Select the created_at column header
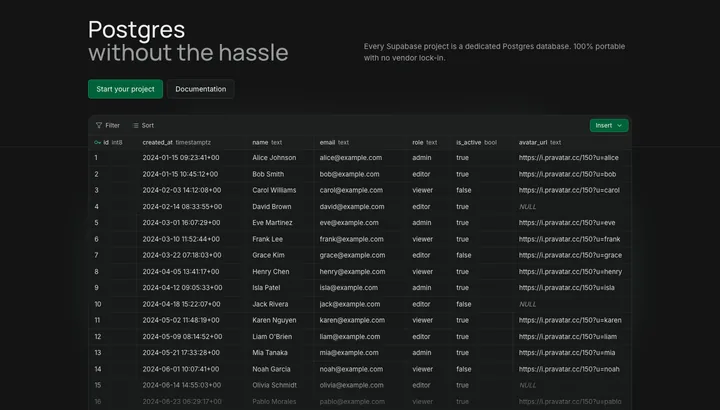The height and width of the screenshot is (410, 720). (177, 142)
